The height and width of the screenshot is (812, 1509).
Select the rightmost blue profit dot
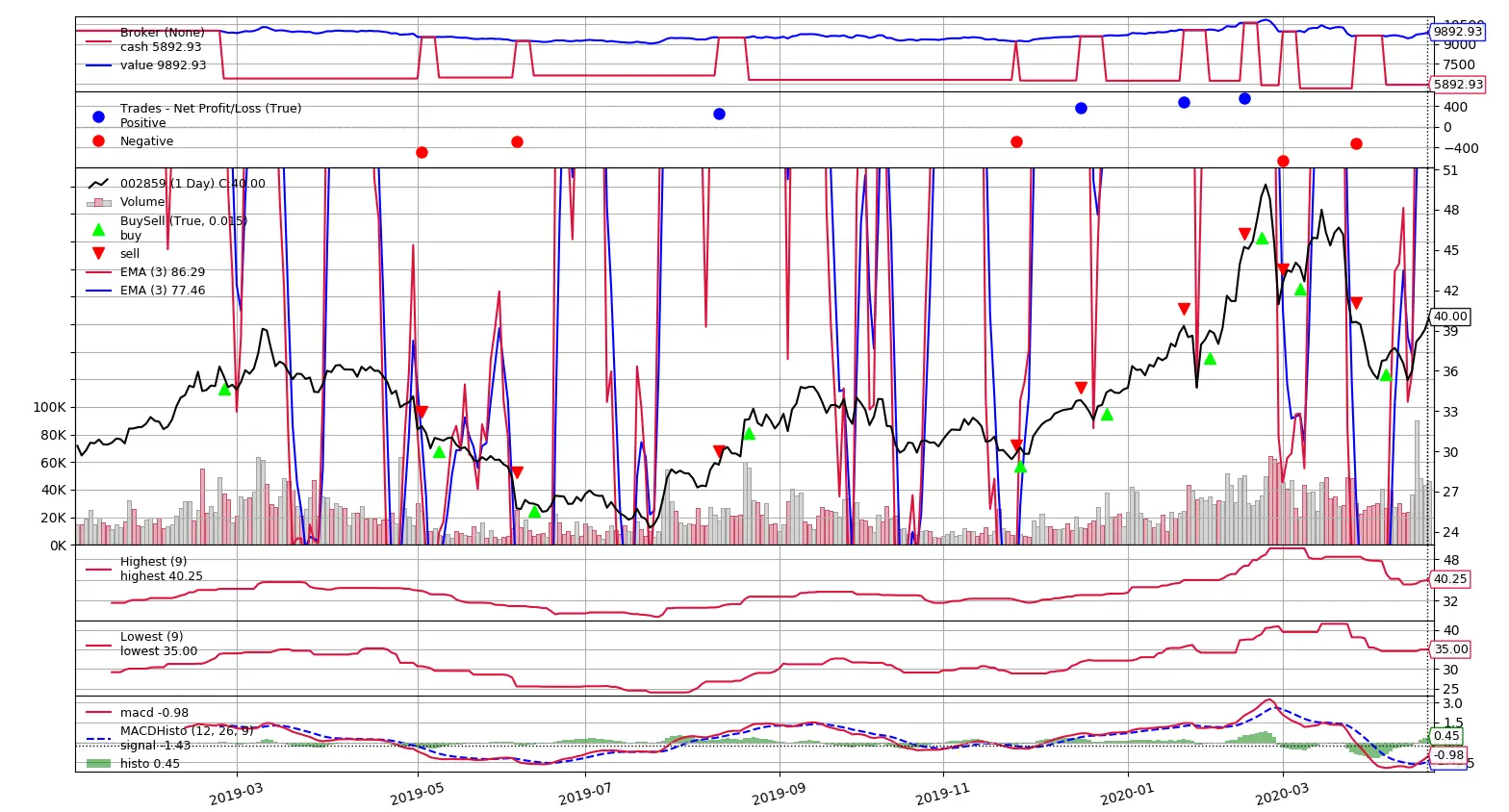click(x=1244, y=98)
